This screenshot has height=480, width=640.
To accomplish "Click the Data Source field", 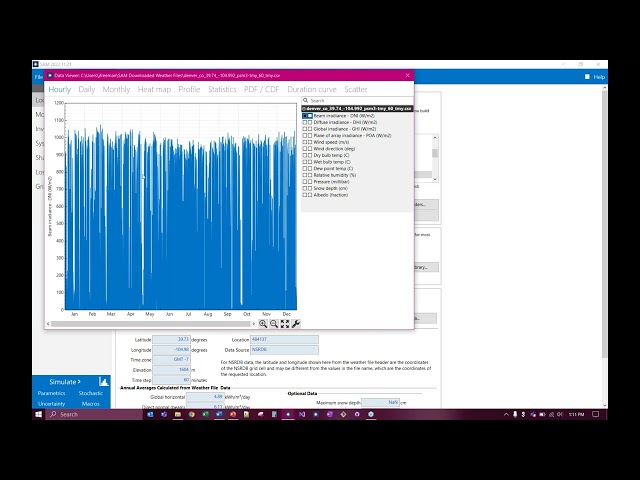I will pyautogui.click(x=284, y=350).
